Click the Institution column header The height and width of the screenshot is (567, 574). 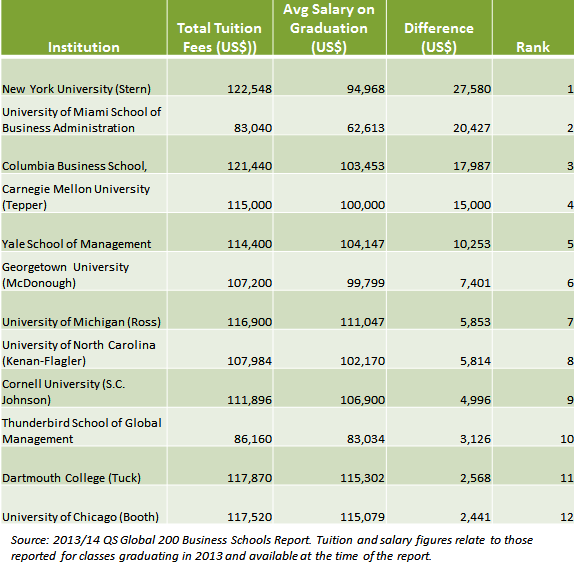click(x=84, y=27)
